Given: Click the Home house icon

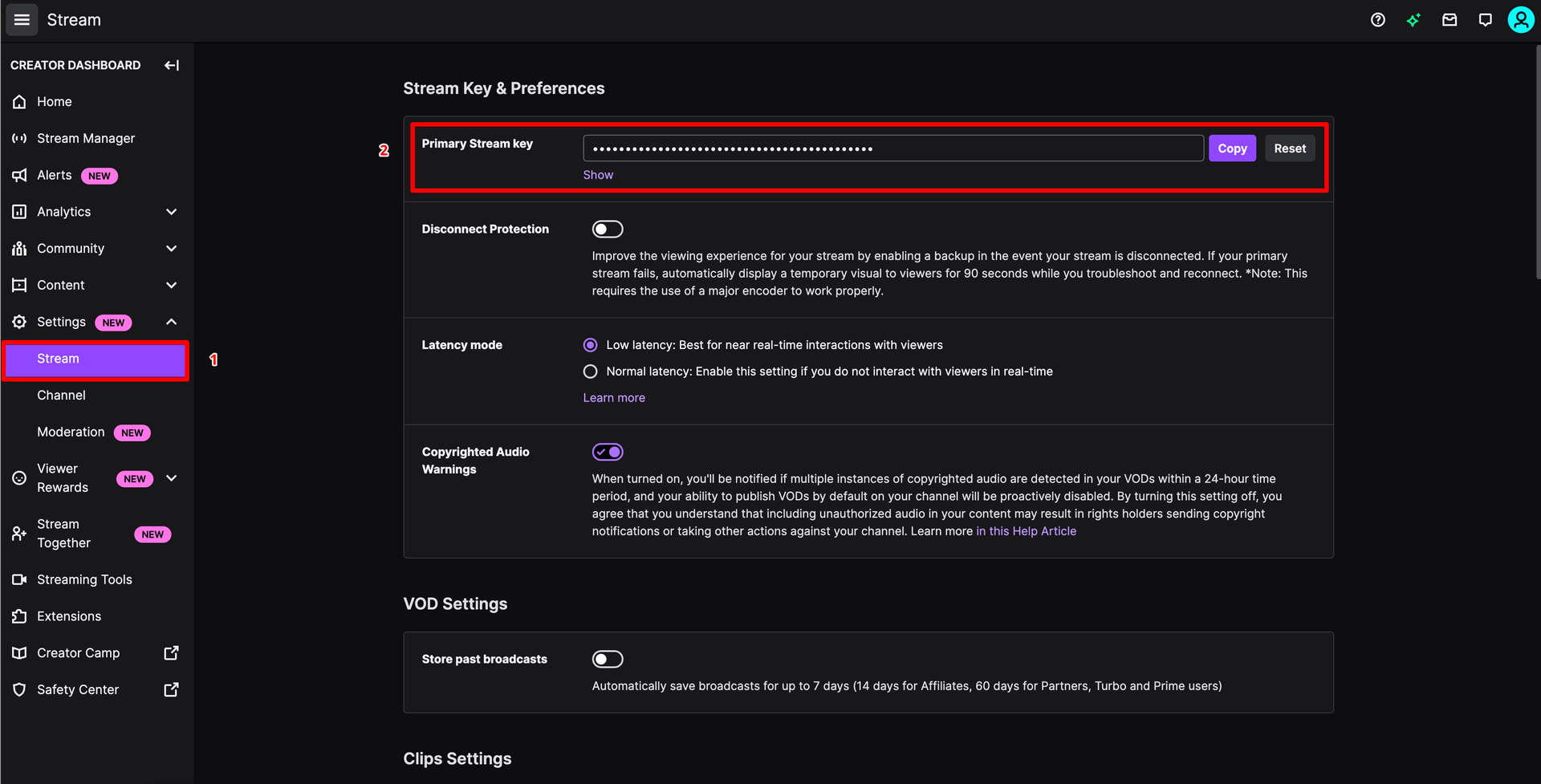Looking at the screenshot, I should [x=19, y=102].
